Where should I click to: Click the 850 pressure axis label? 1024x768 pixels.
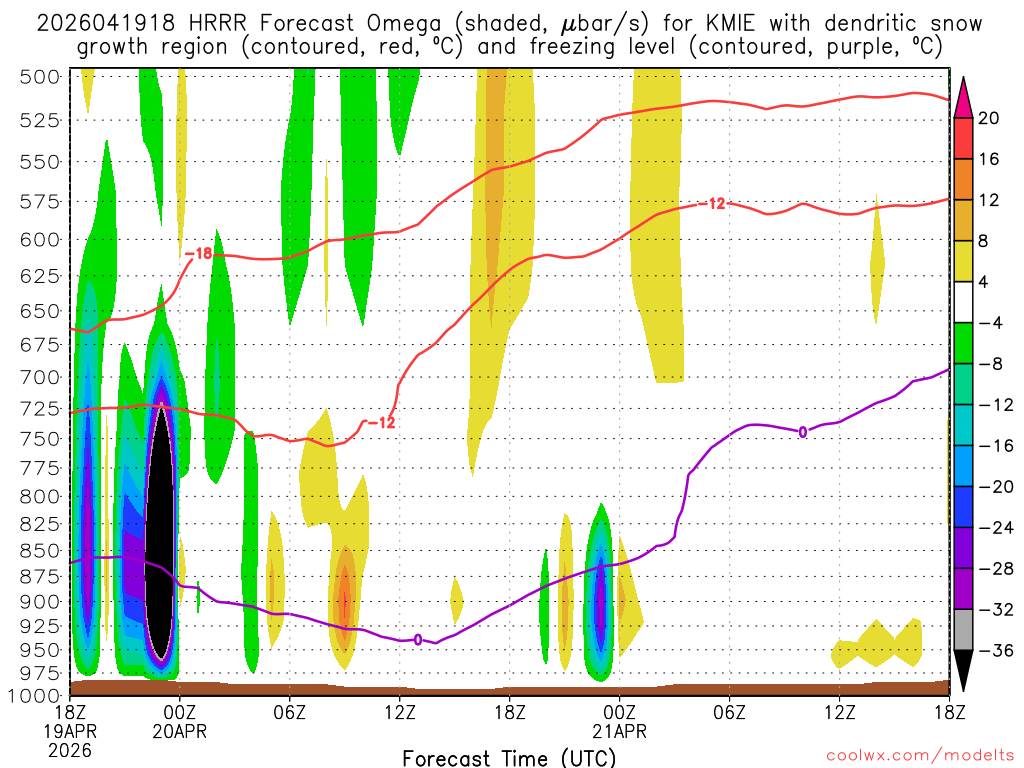tap(40, 551)
